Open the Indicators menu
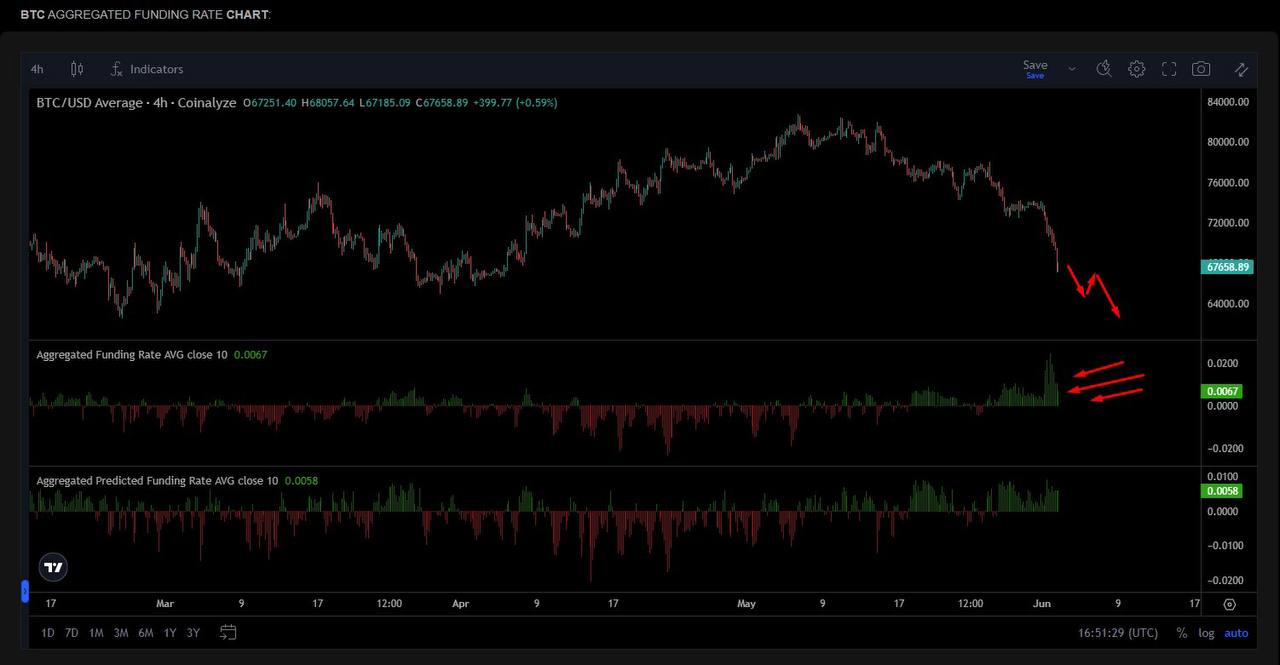Image resolution: width=1280 pixels, height=665 pixels. pos(147,69)
